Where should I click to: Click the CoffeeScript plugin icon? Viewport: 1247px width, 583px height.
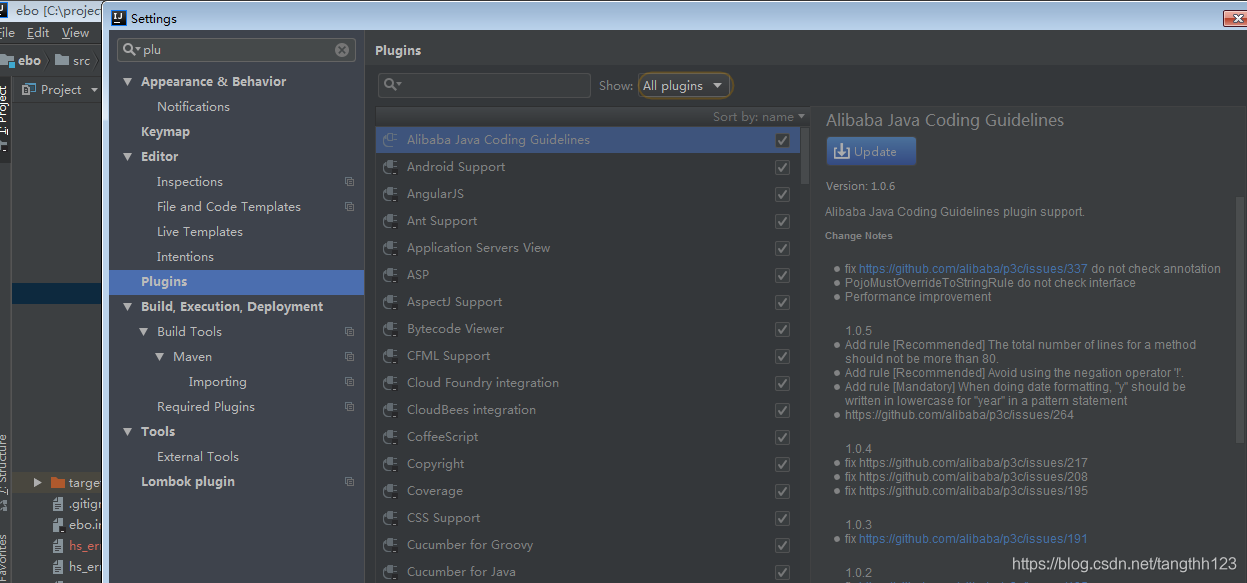click(x=390, y=437)
